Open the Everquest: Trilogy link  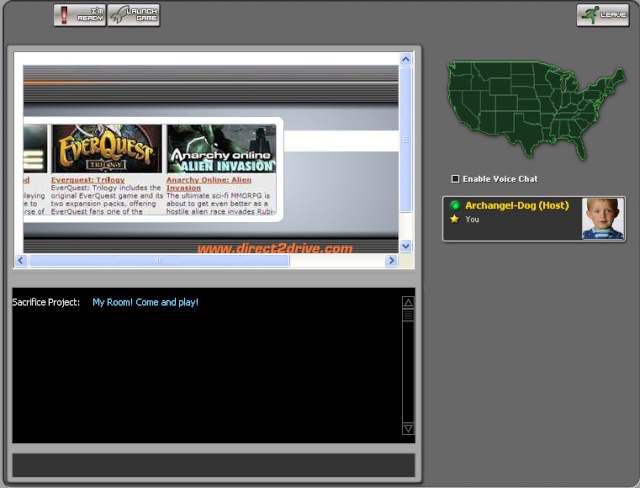(x=88, y=180)
